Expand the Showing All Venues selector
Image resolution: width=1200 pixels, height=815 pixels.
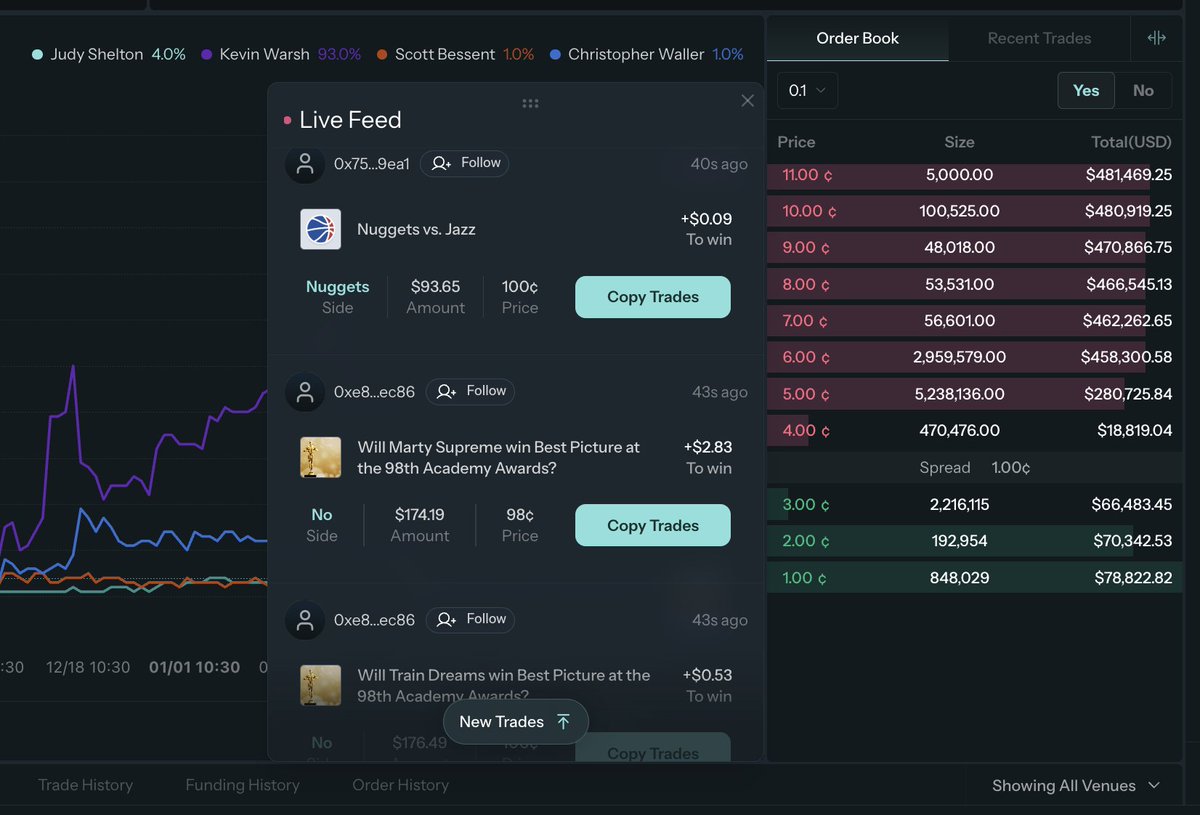point(1073,785)
